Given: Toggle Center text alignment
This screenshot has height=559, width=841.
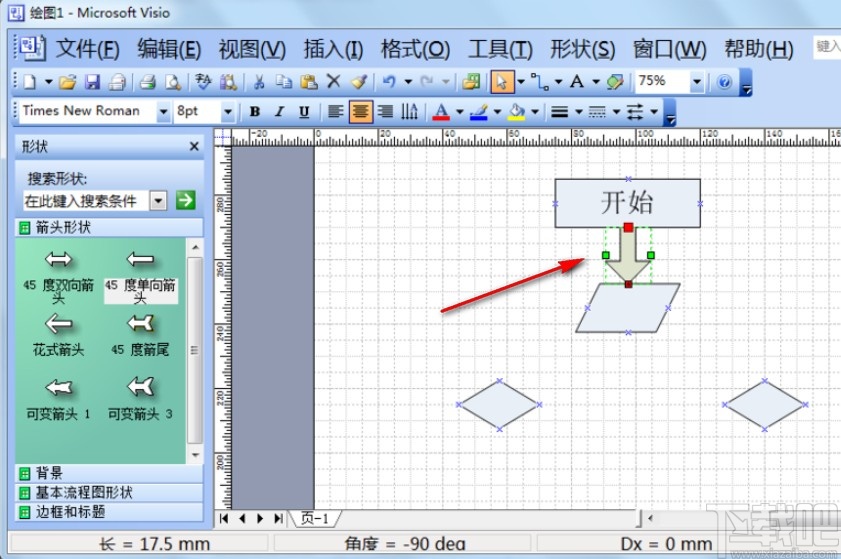Looking at the screenshot, I should pos(360,112).
